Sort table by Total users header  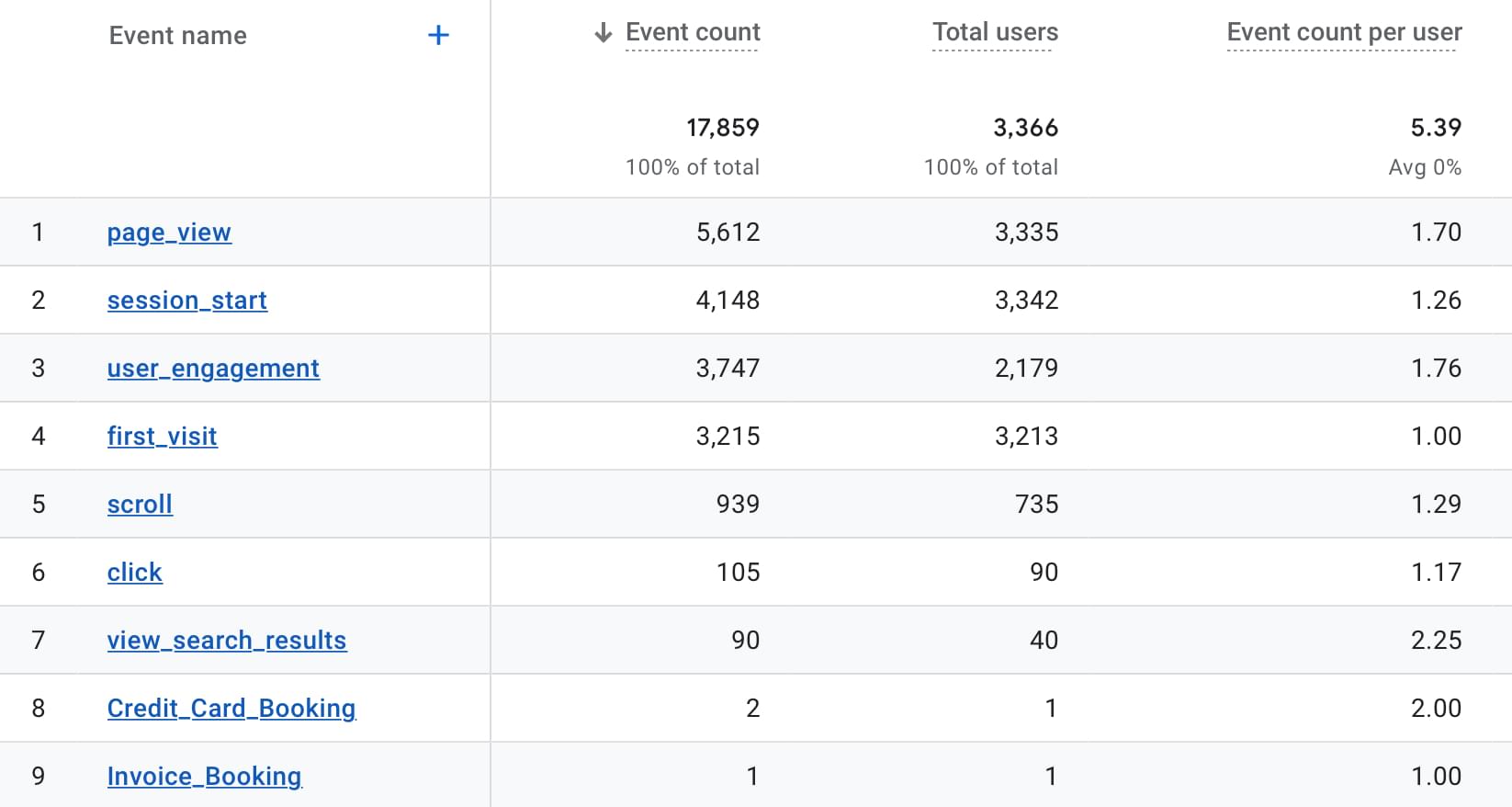pos(995,33)
